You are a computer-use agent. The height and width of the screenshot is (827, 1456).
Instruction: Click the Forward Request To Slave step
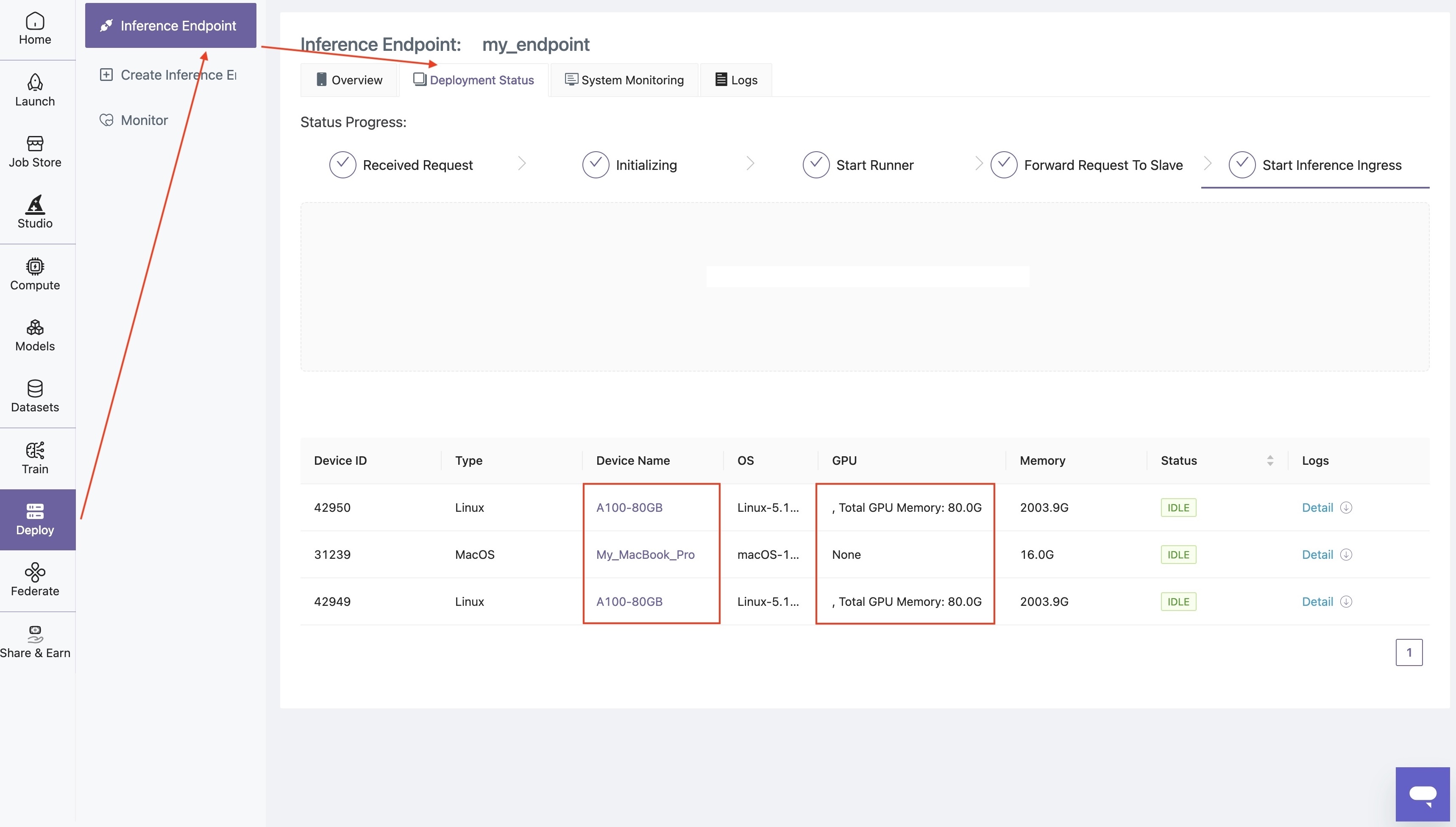(1087, 165)
